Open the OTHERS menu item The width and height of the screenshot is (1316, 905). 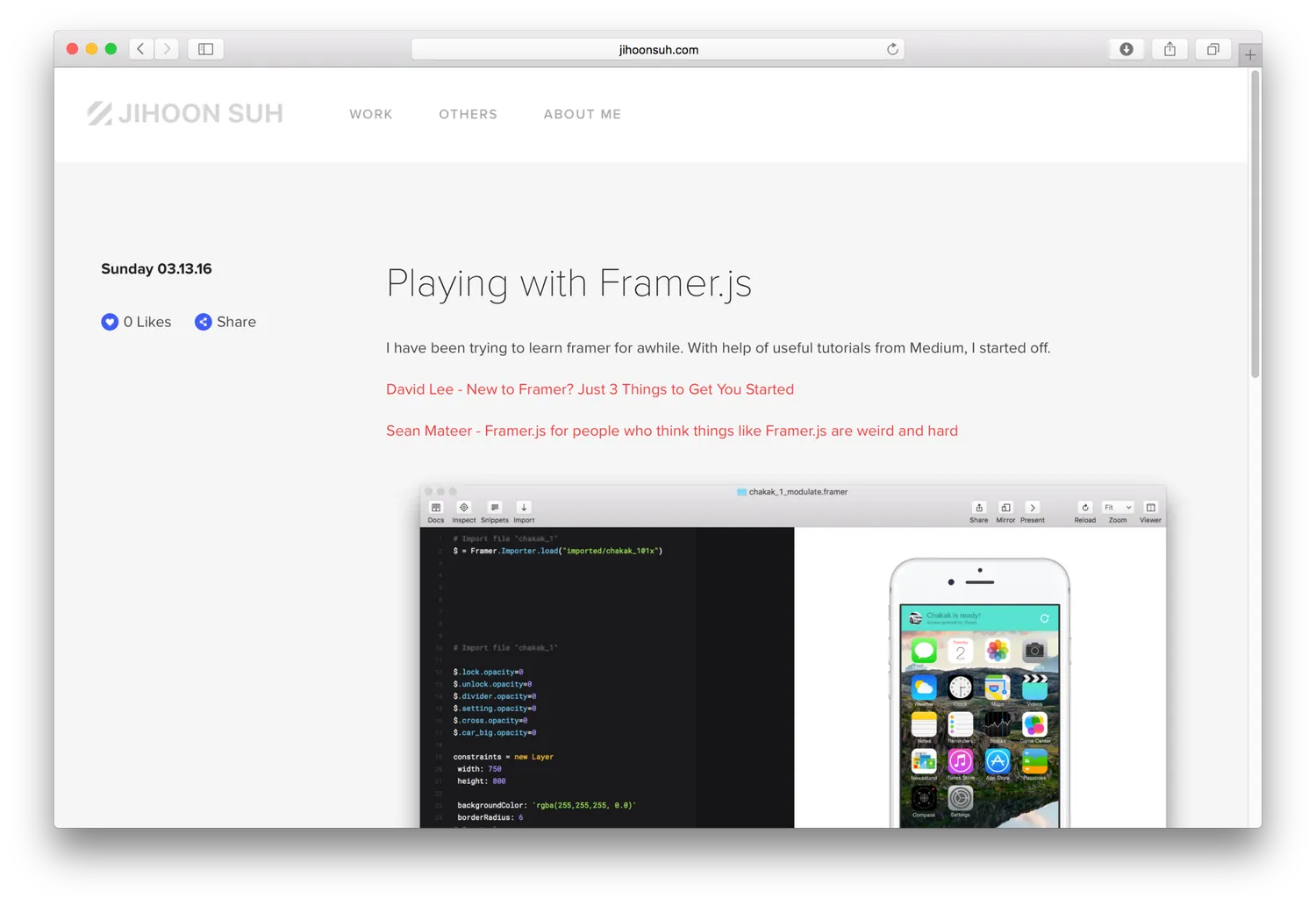(468, 114)
